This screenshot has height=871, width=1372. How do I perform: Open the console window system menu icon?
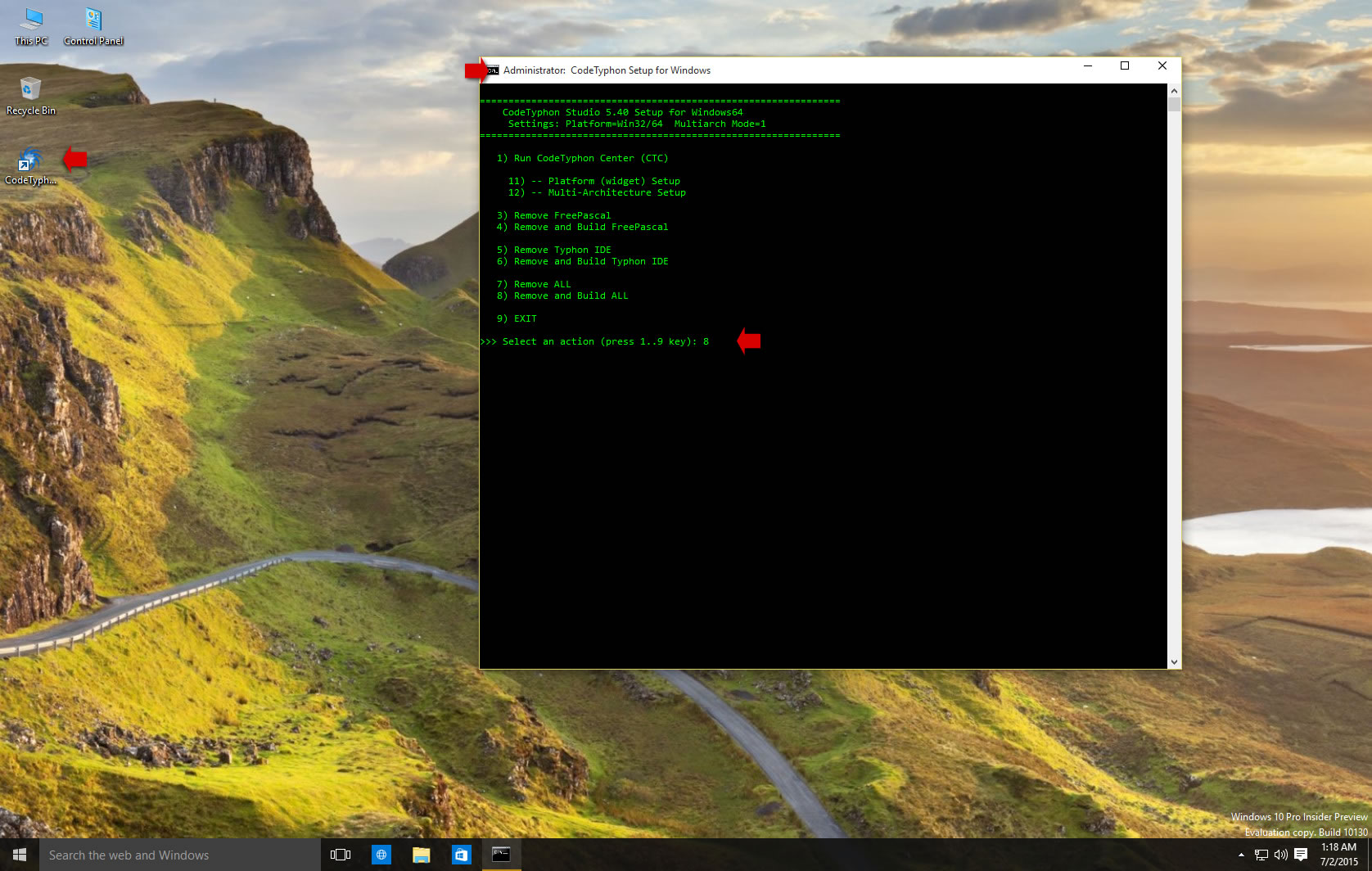click(493, 70)
